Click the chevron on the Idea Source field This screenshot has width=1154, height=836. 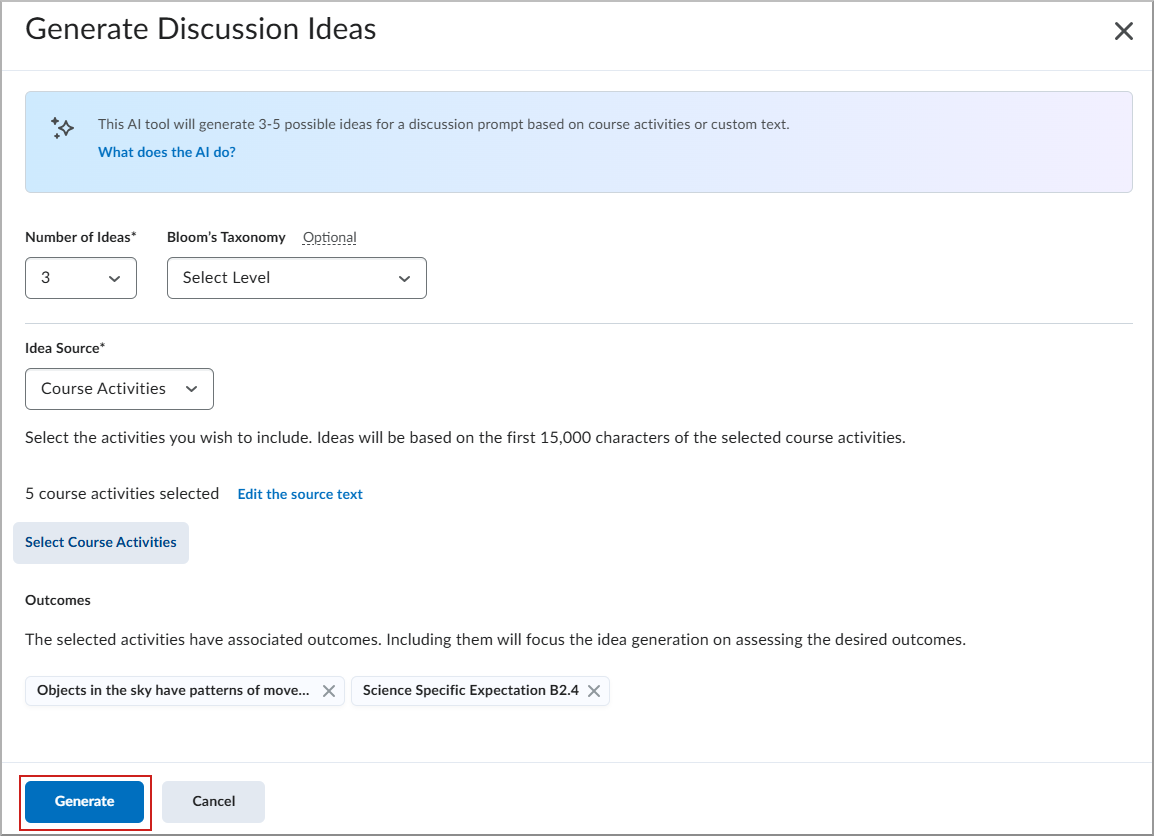point(190,389)
